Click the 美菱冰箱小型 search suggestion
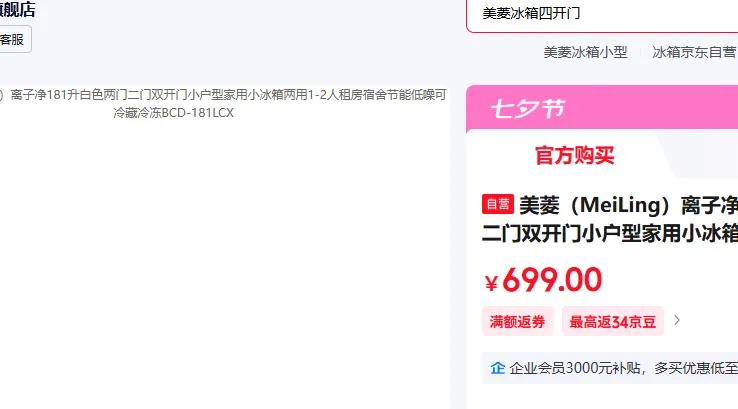The image size is (738, 409). click(586, 52)
